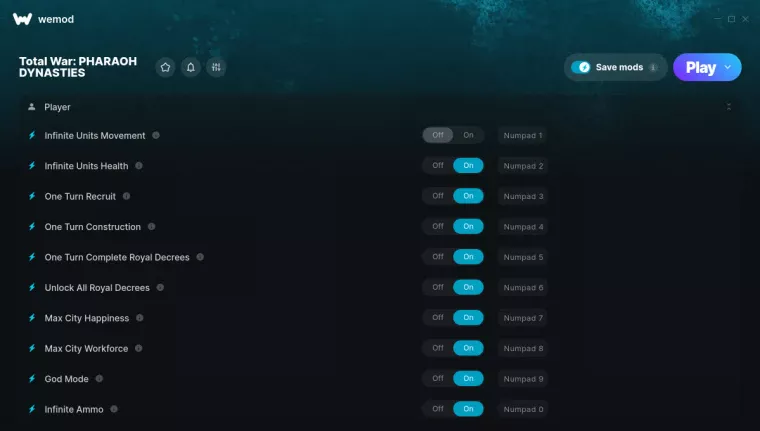Open notifications with the bell icon
Screen dimensions: 760x431
(190, 67)
